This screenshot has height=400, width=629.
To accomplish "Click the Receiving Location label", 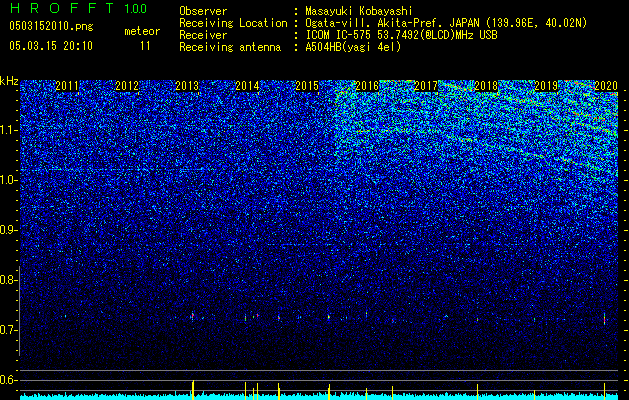I will pyautogui.click(x=233, y=23).
